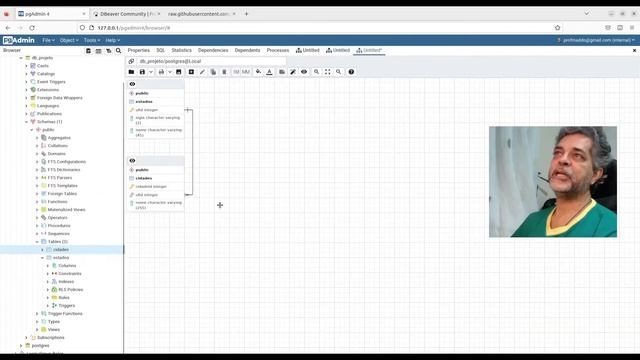
Task: Click the zoom magnifier right of fit icon
Action: click(338, 72)
